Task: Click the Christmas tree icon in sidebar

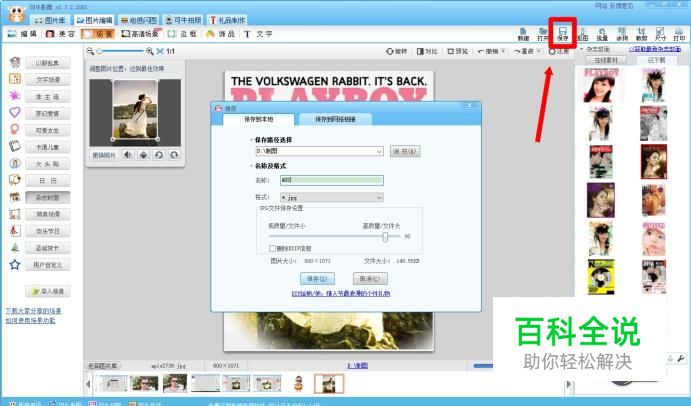Action: point(15,247)
